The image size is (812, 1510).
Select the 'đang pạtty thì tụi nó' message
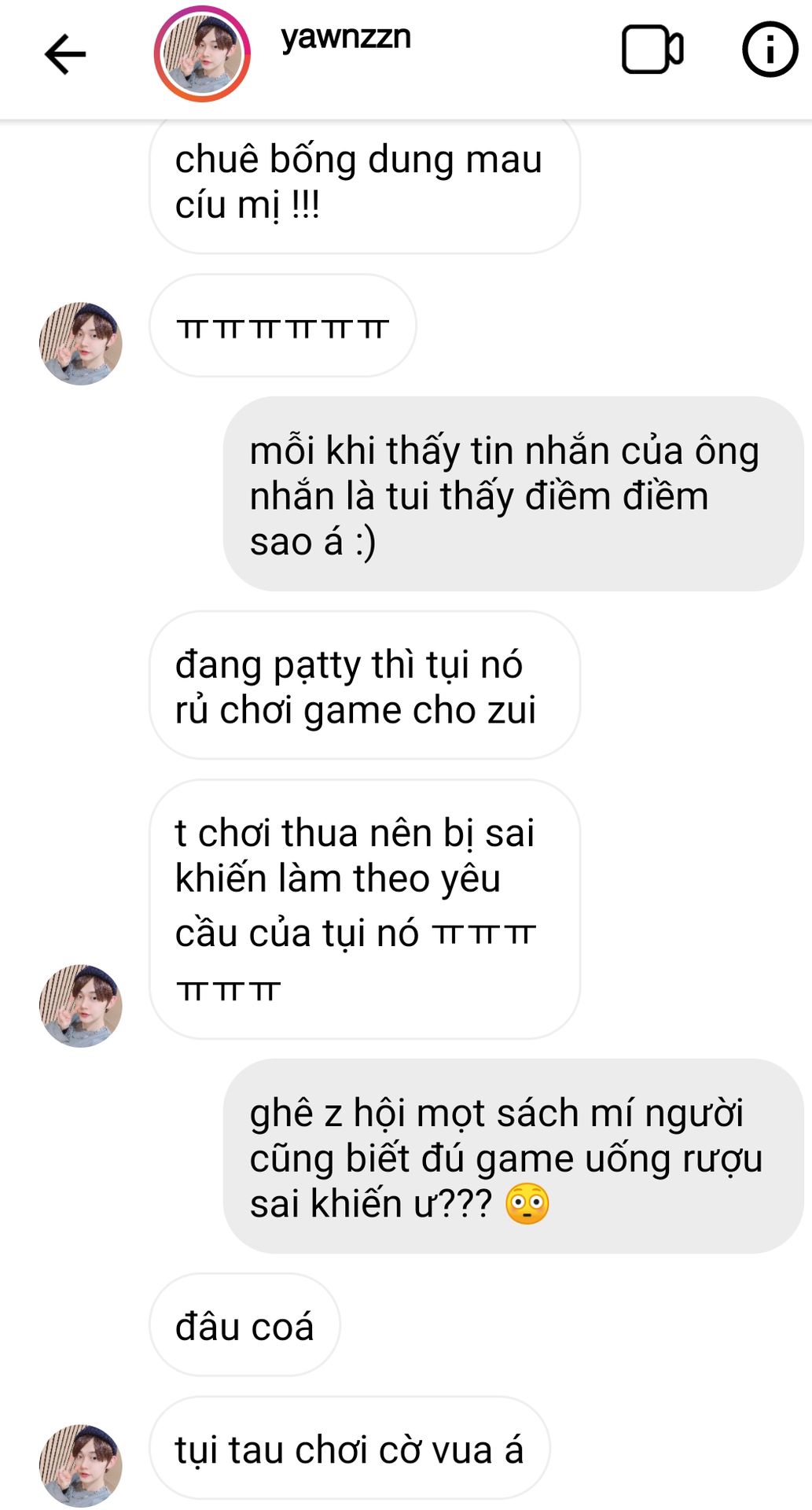tap(365, 685)
